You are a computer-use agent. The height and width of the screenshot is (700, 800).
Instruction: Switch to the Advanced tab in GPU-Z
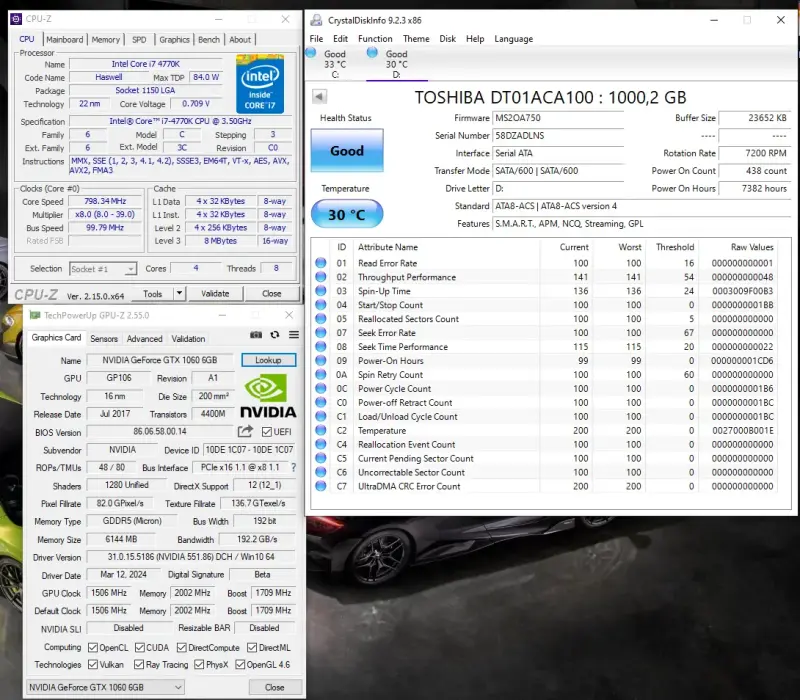(144, 339)
